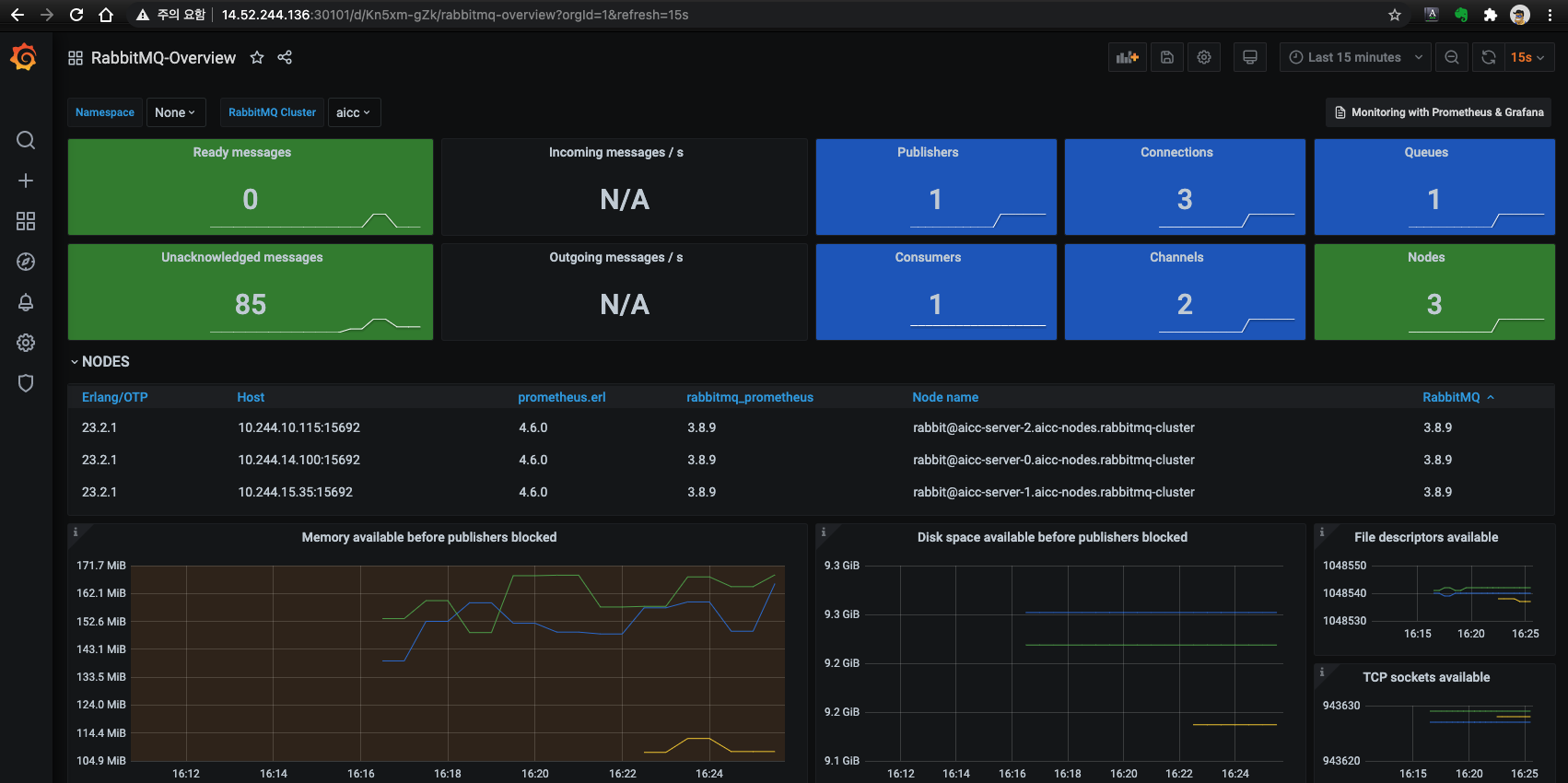Show info for Disk space available panel

pos(824,532)
